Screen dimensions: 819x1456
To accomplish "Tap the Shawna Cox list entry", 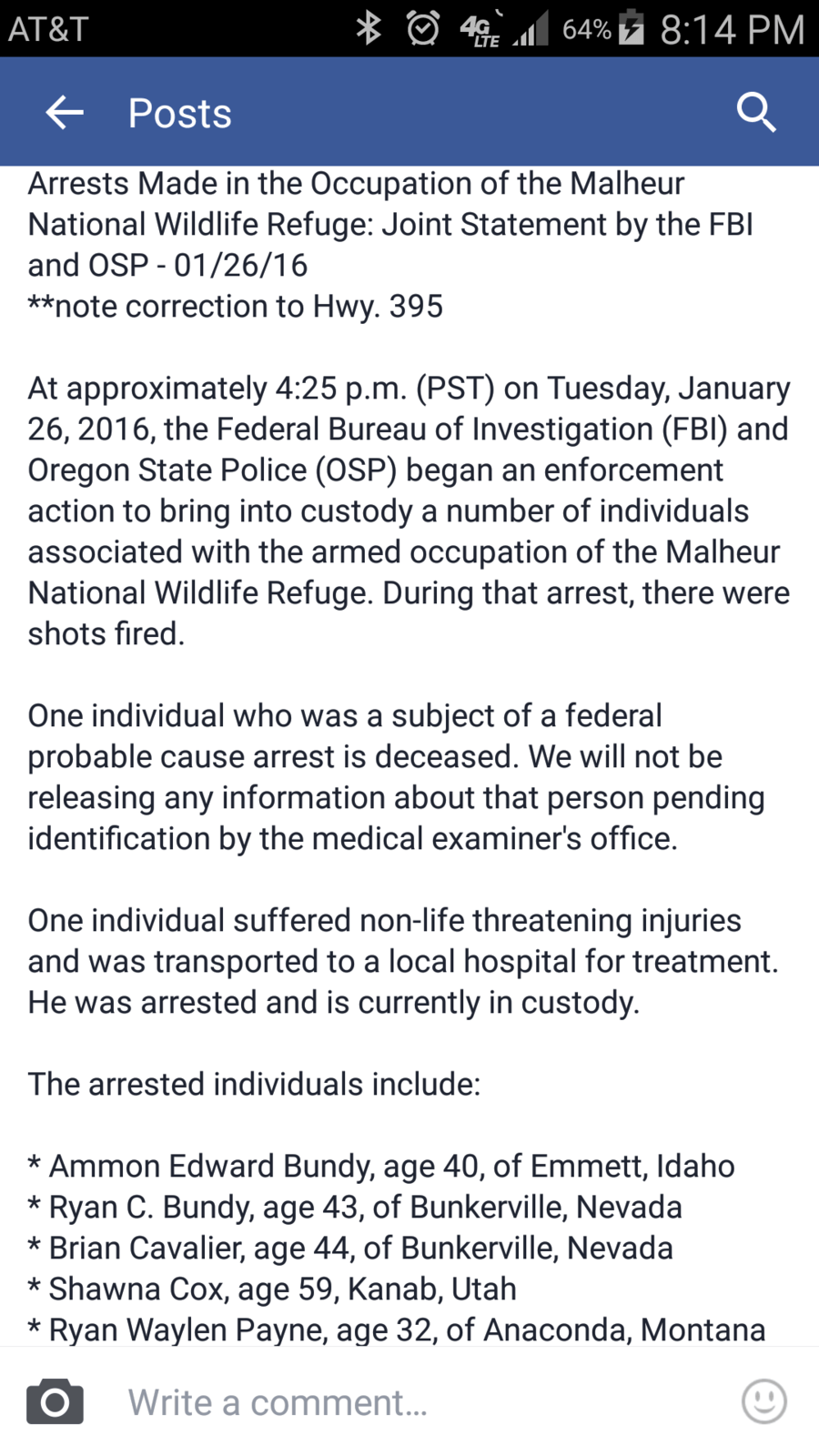I will coord(273,1289).
